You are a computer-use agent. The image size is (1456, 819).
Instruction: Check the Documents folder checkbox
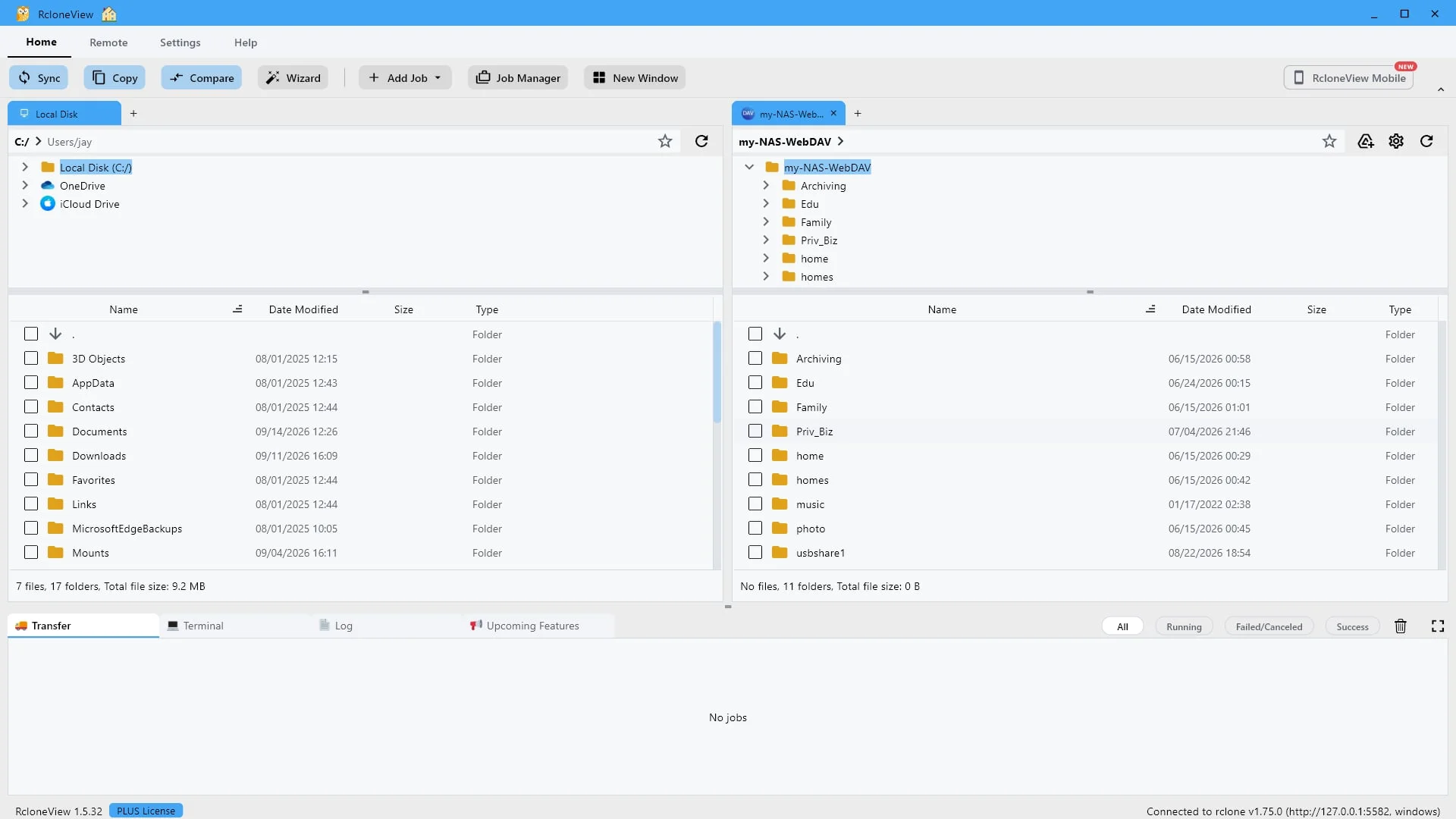[31, 431]
